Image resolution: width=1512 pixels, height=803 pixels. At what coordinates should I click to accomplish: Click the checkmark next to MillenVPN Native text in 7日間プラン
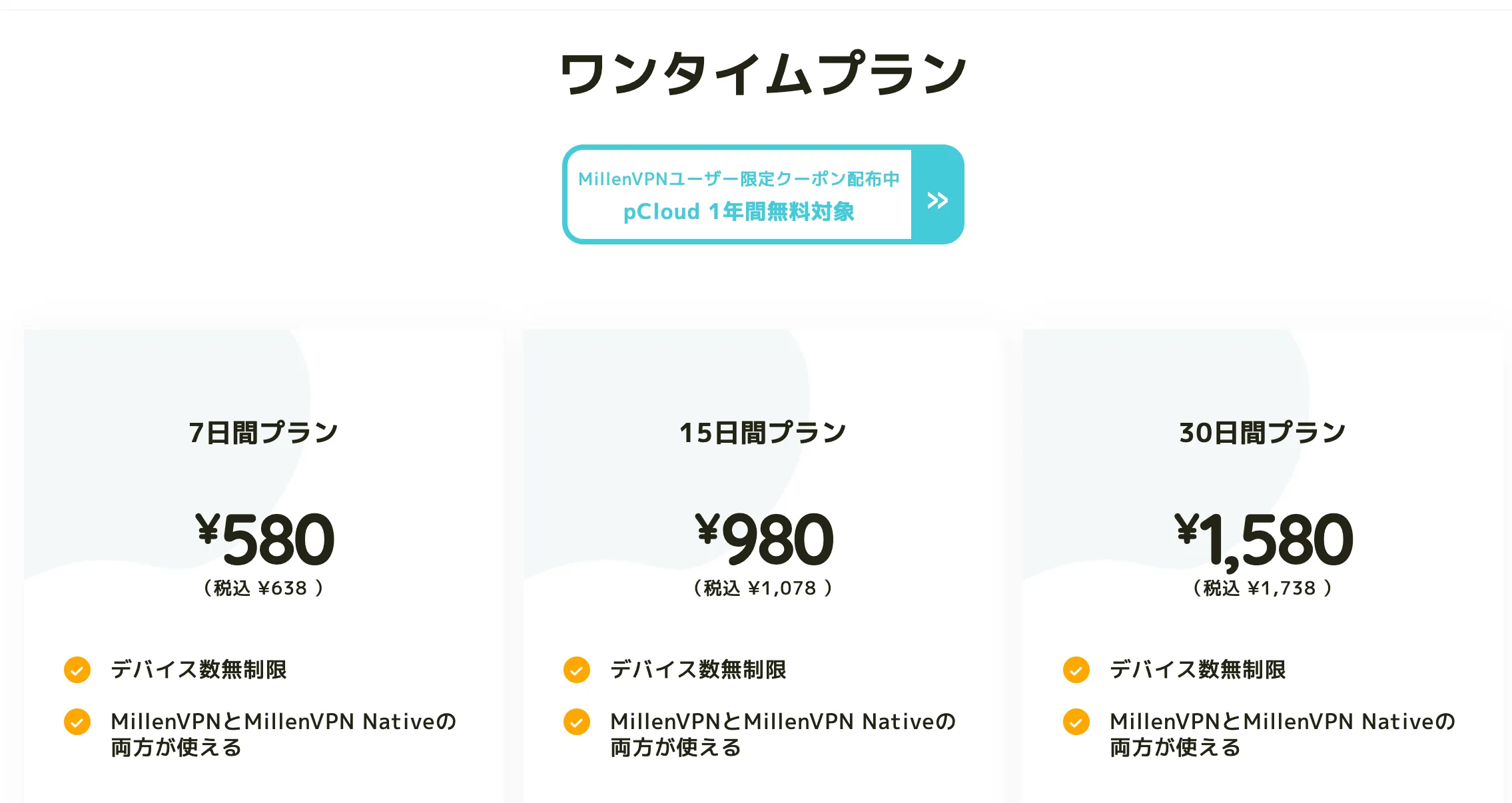coord(77,722)
